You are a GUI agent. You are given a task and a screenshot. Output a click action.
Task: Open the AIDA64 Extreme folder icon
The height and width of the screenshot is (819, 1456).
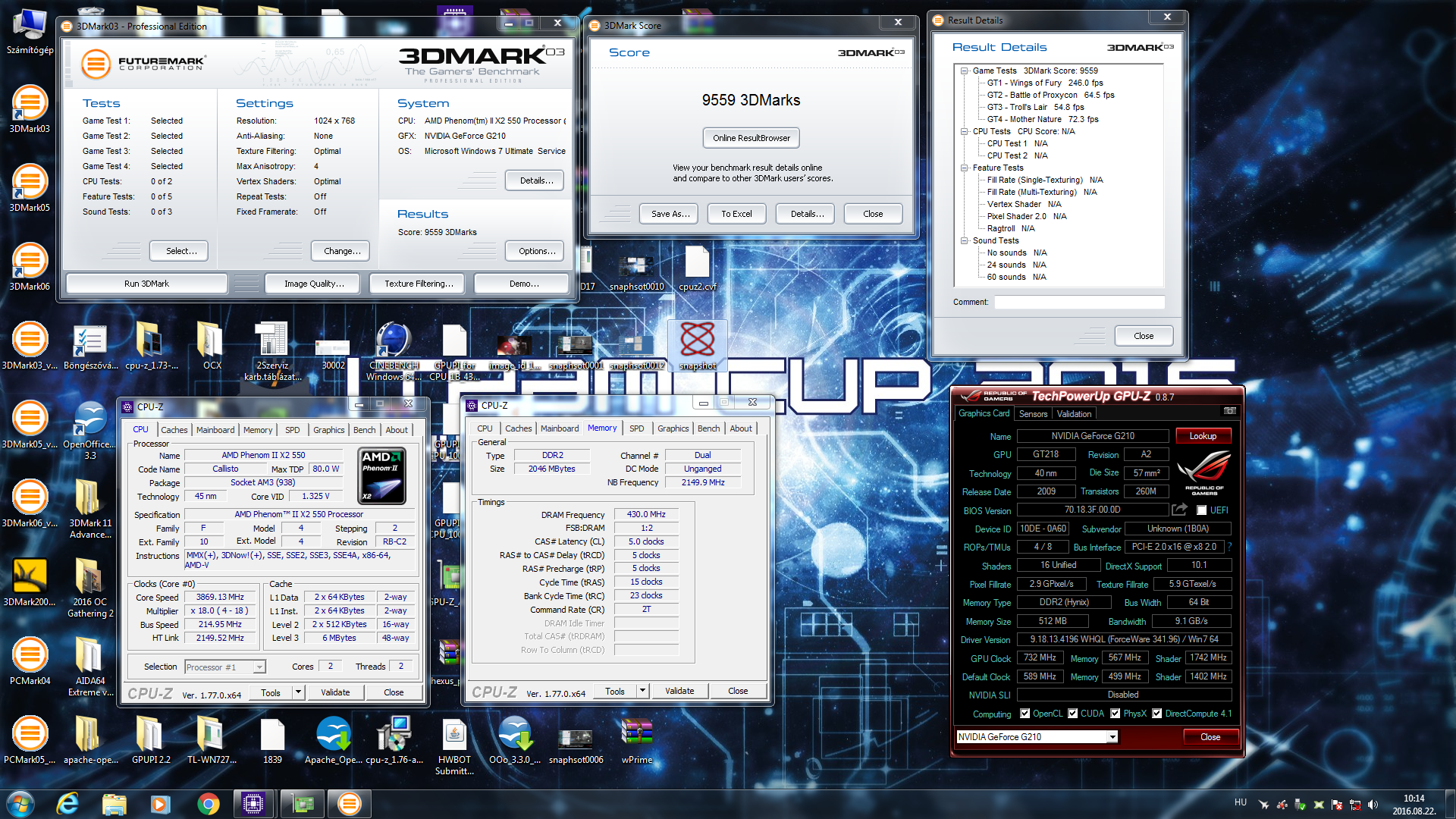point(90,667)
